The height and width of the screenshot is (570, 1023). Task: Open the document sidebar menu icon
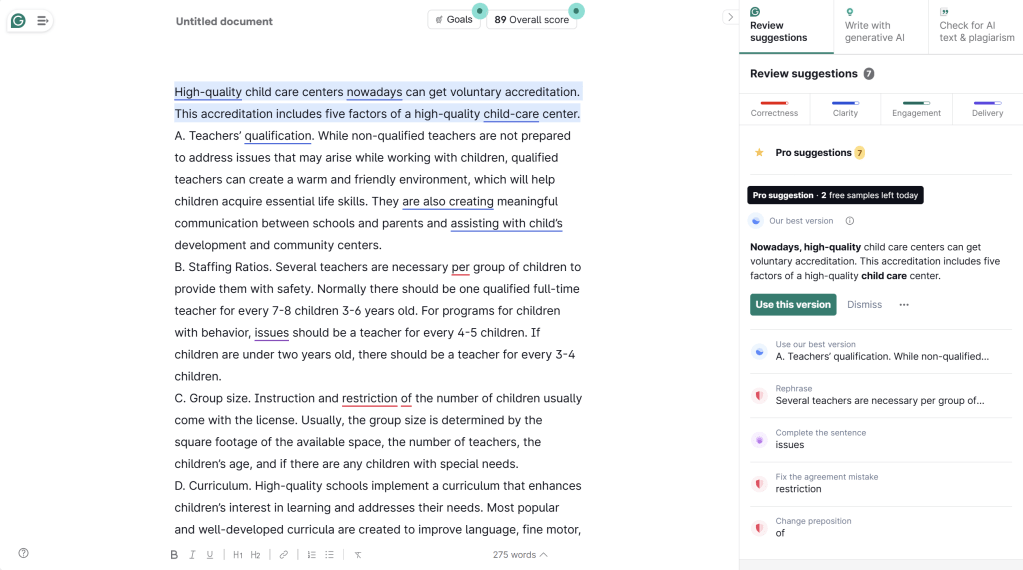(x=42, y=20)
